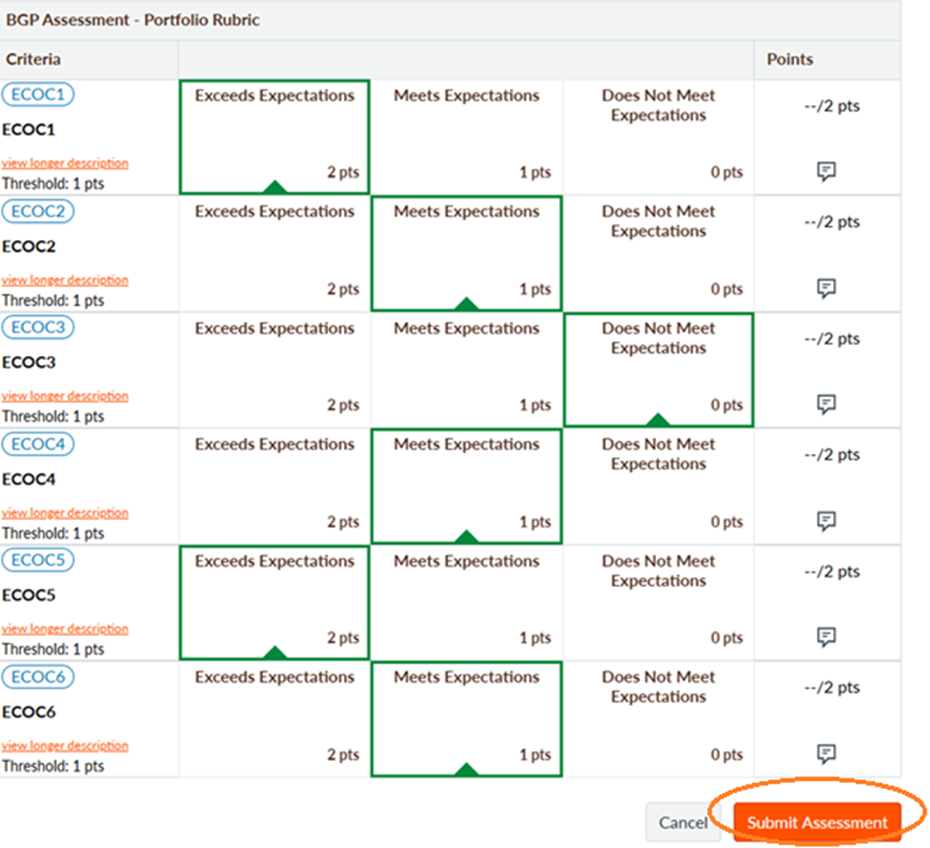The image size is (930, 848).
Task: Select Does Not Meet Expectations for ECOC6
Action: tap(658, 717)
